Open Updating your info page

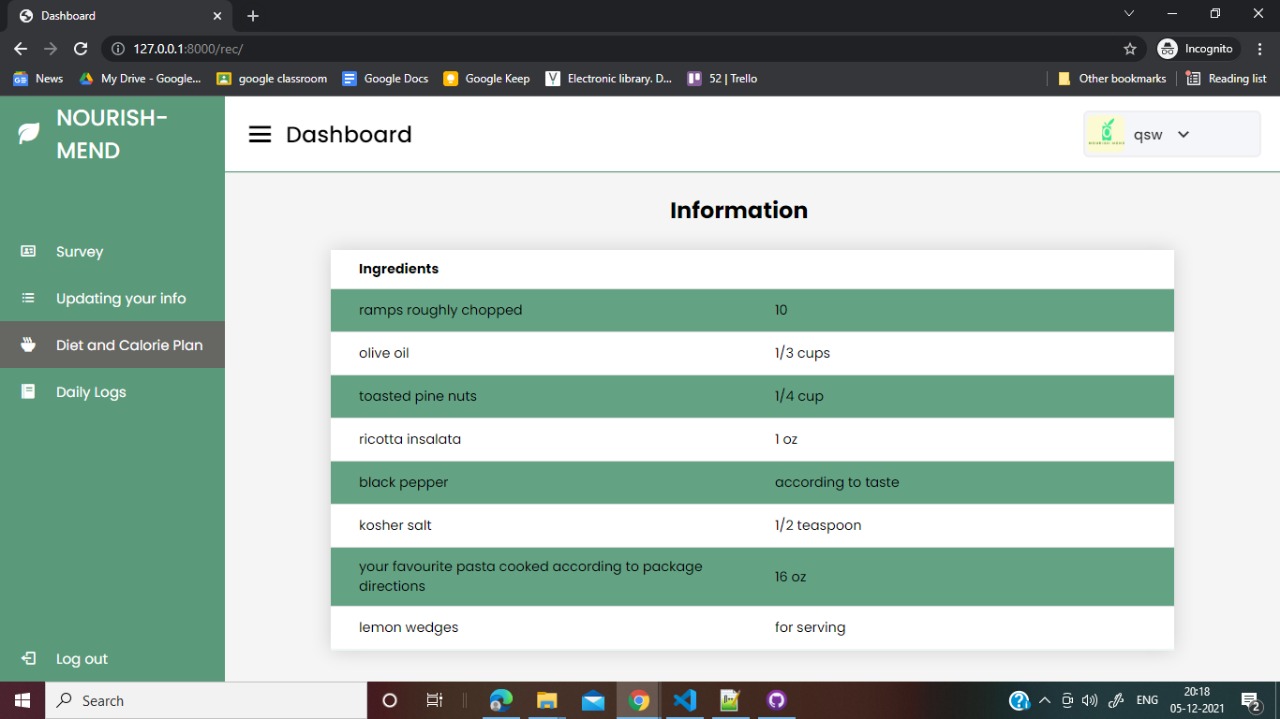(x=112, y=298)
